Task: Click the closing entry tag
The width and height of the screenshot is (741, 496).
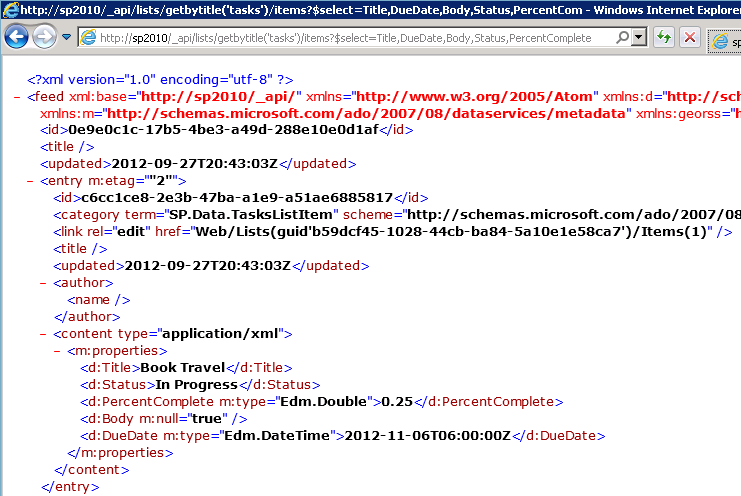Action: [70, 487]
